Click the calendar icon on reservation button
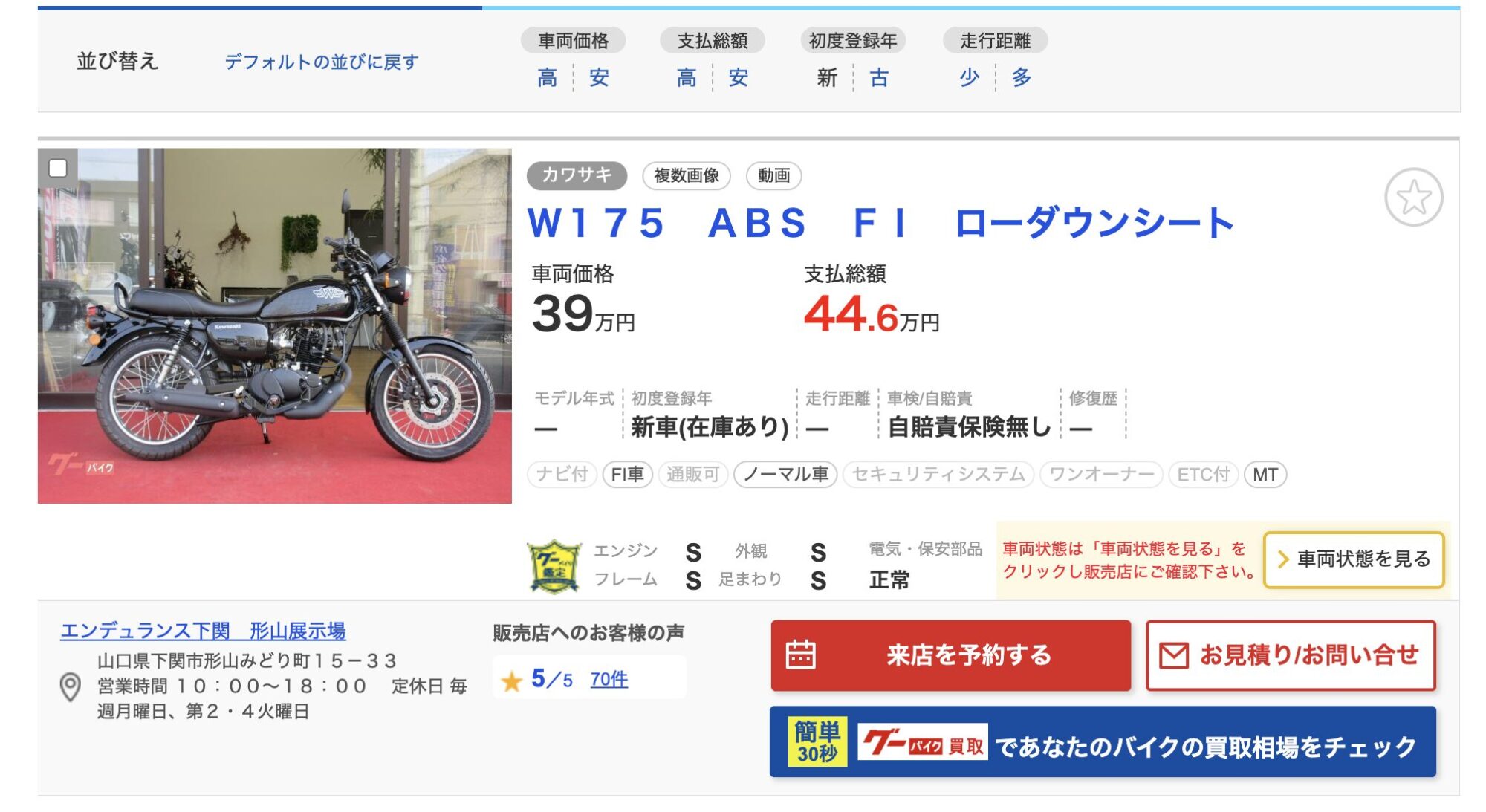 click(801, 655)
